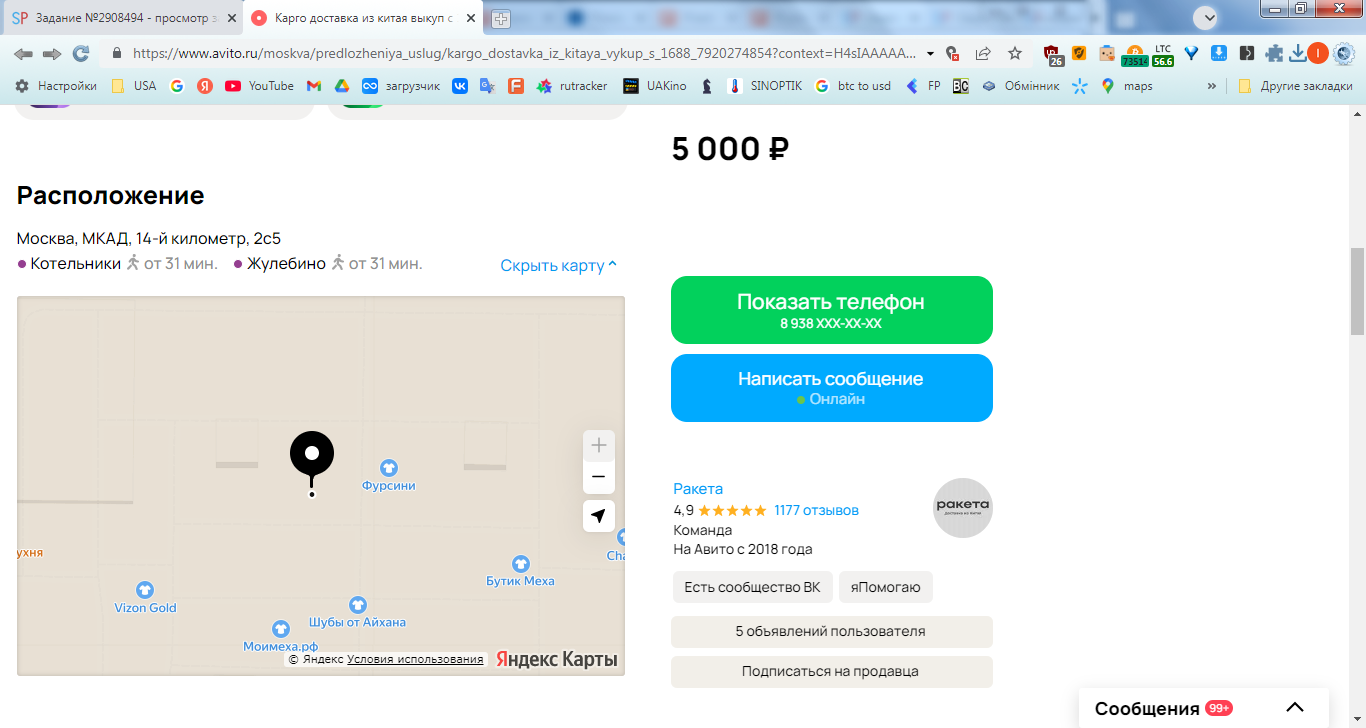Open Google Drive bookmark icon
Viewport: 1366px width, 728px height.
click(x=341, y=86)
